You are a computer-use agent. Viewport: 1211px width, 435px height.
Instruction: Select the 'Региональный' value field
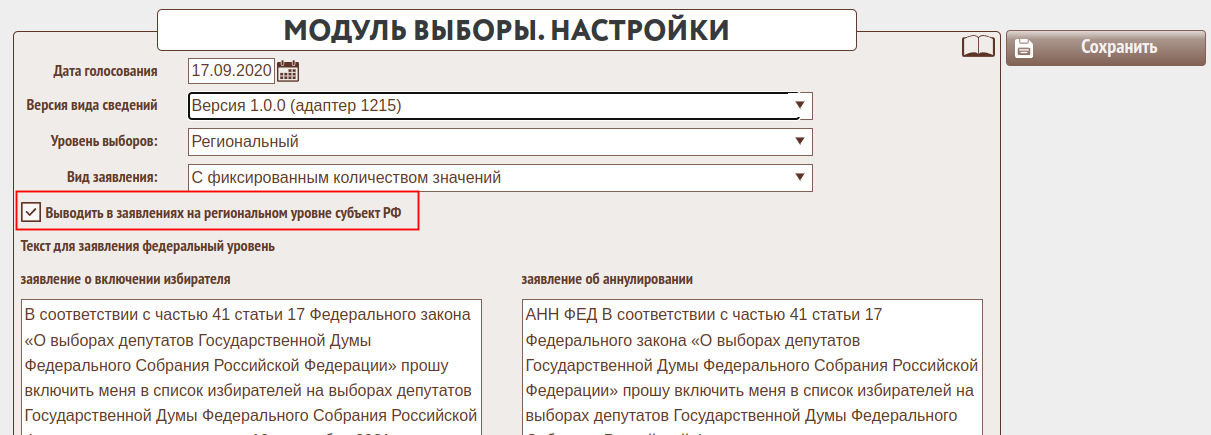(490, 142)
